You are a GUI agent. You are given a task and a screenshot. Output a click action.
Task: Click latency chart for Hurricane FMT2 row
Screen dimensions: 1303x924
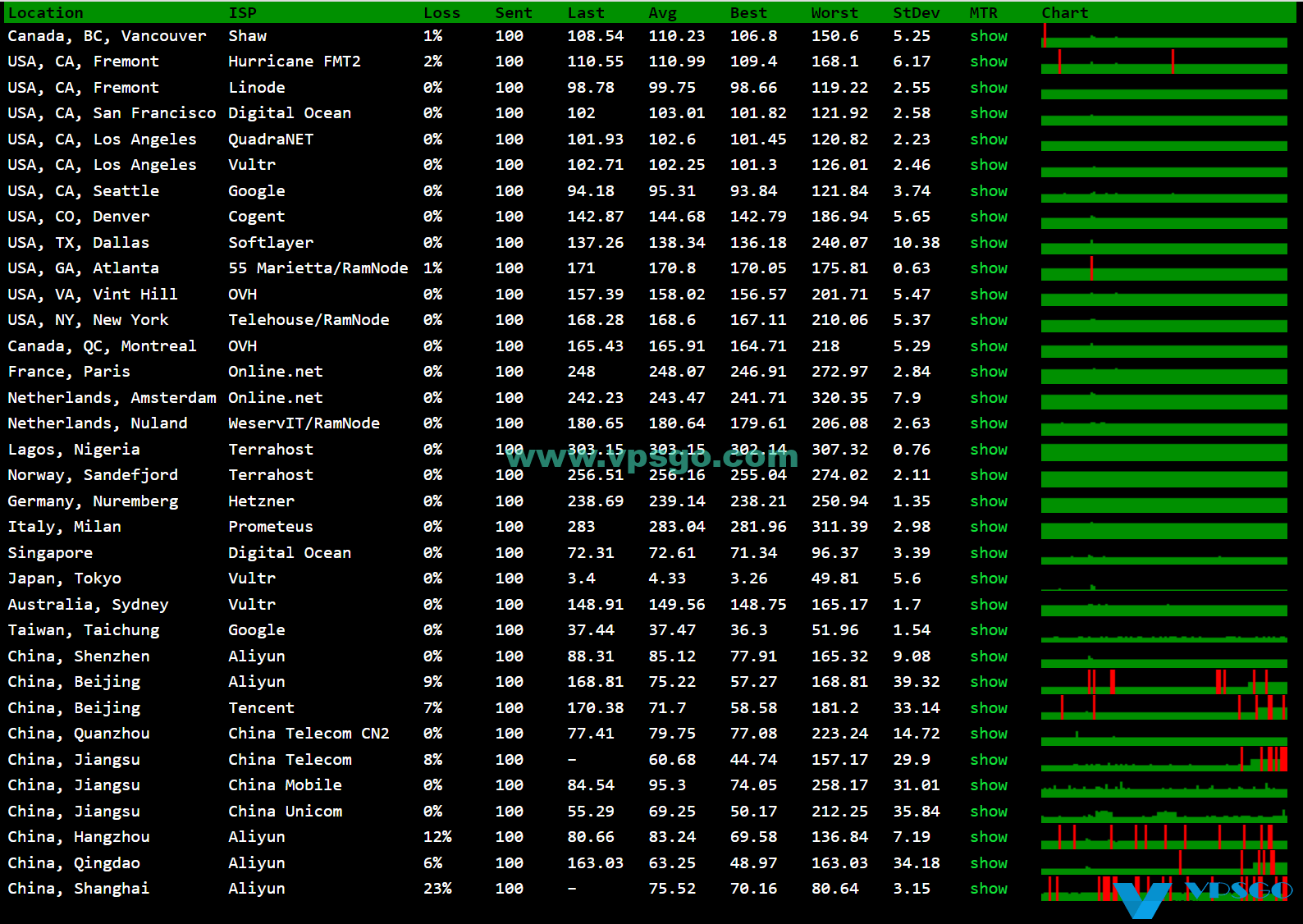pyautogui.click(x=1164, y=62)
